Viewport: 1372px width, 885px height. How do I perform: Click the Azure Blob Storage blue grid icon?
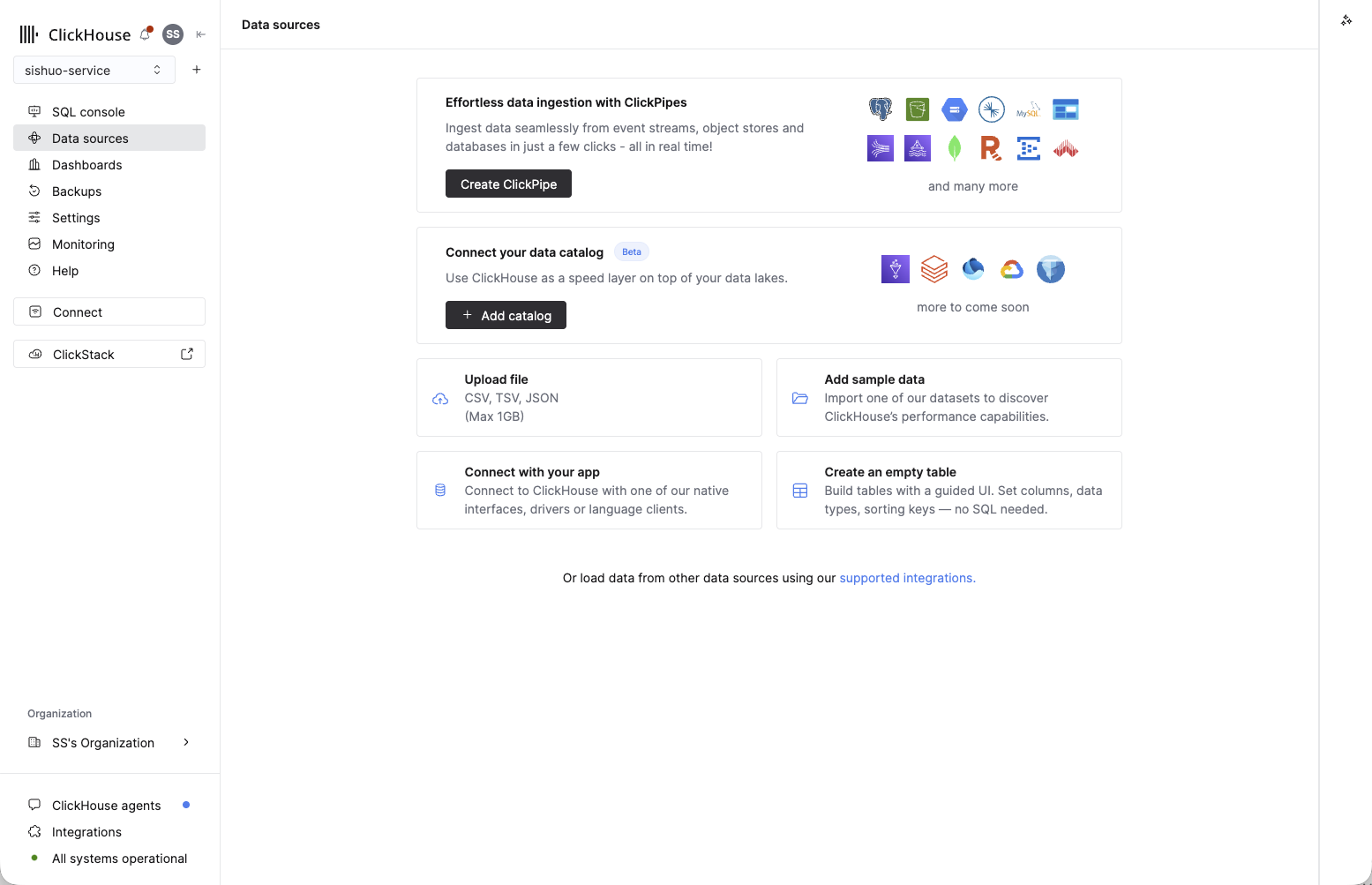[x=1066, y=109]
